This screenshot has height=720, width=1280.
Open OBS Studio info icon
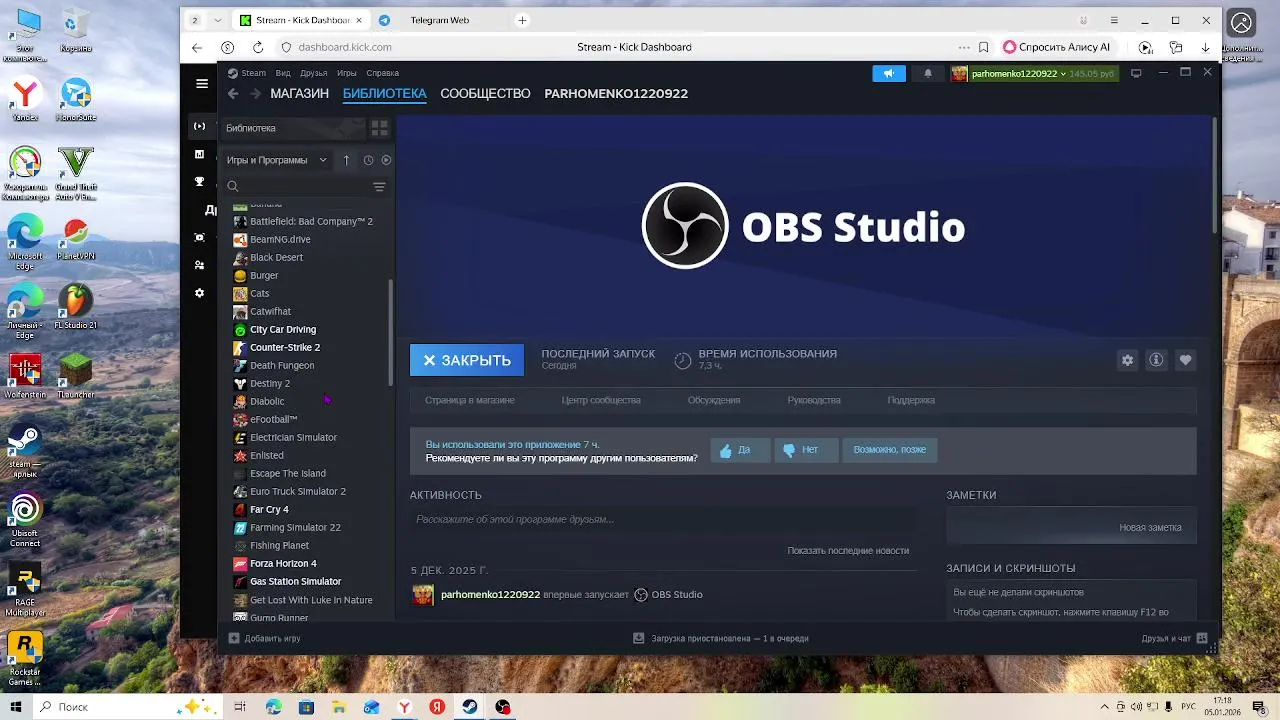[1156, 360]
